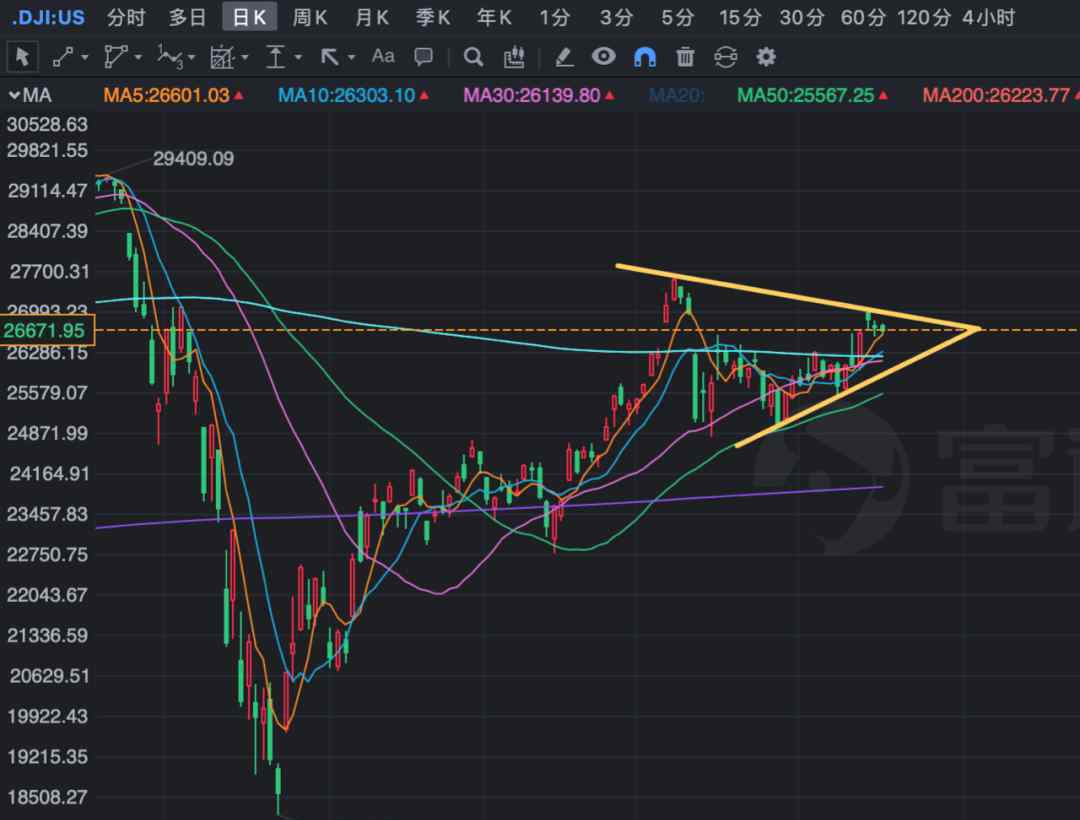Toggle the magnet snap mode
Viewport: 1080px width, 820px height.
click(x=645, y=56)
